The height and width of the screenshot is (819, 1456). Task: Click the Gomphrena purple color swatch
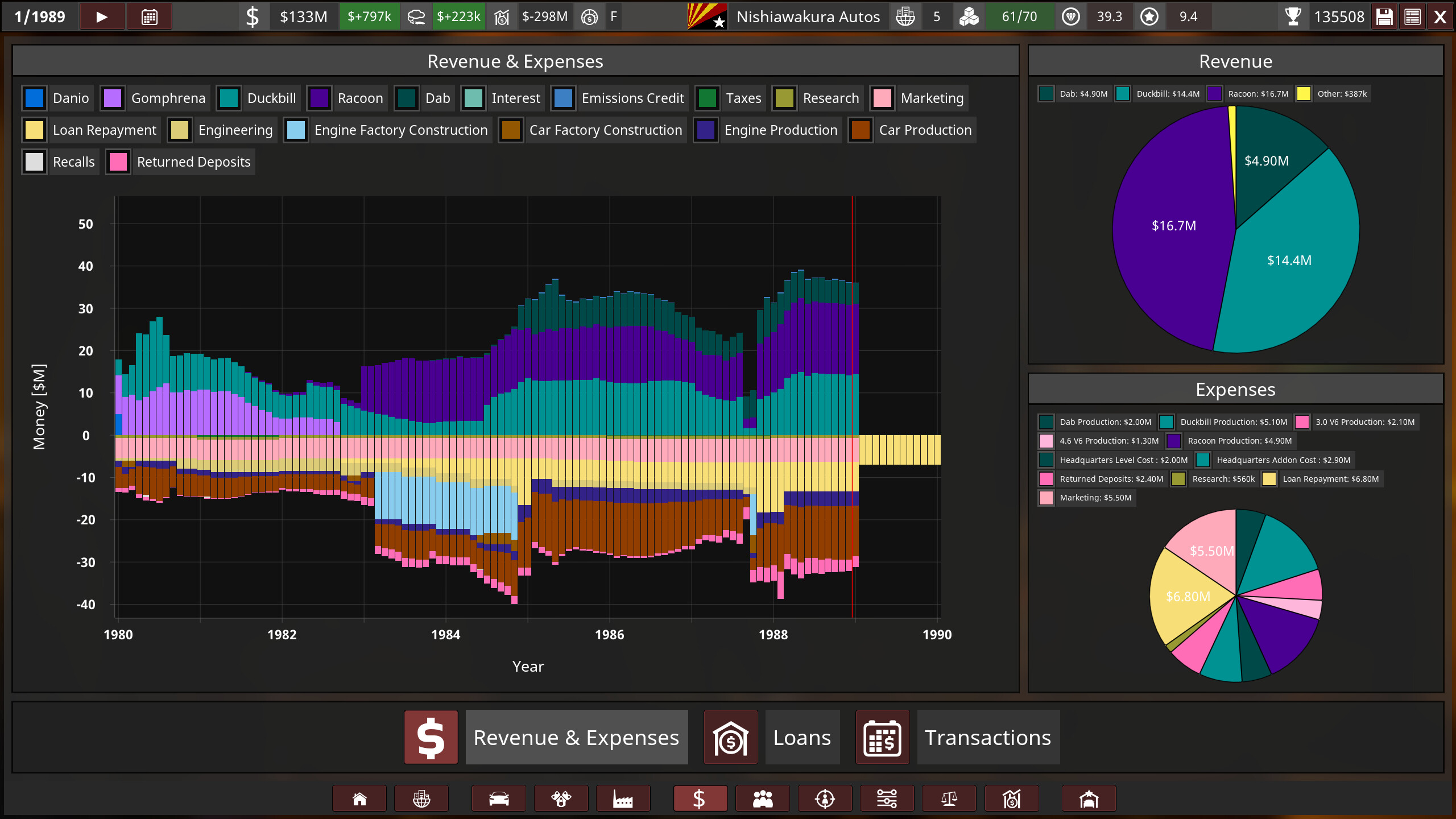pos(112,98)
